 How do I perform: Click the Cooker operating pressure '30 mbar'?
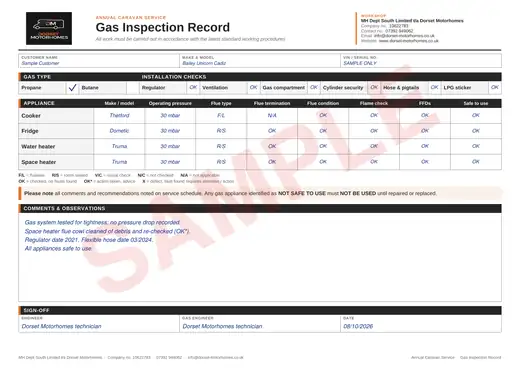(x=170, y=115)
